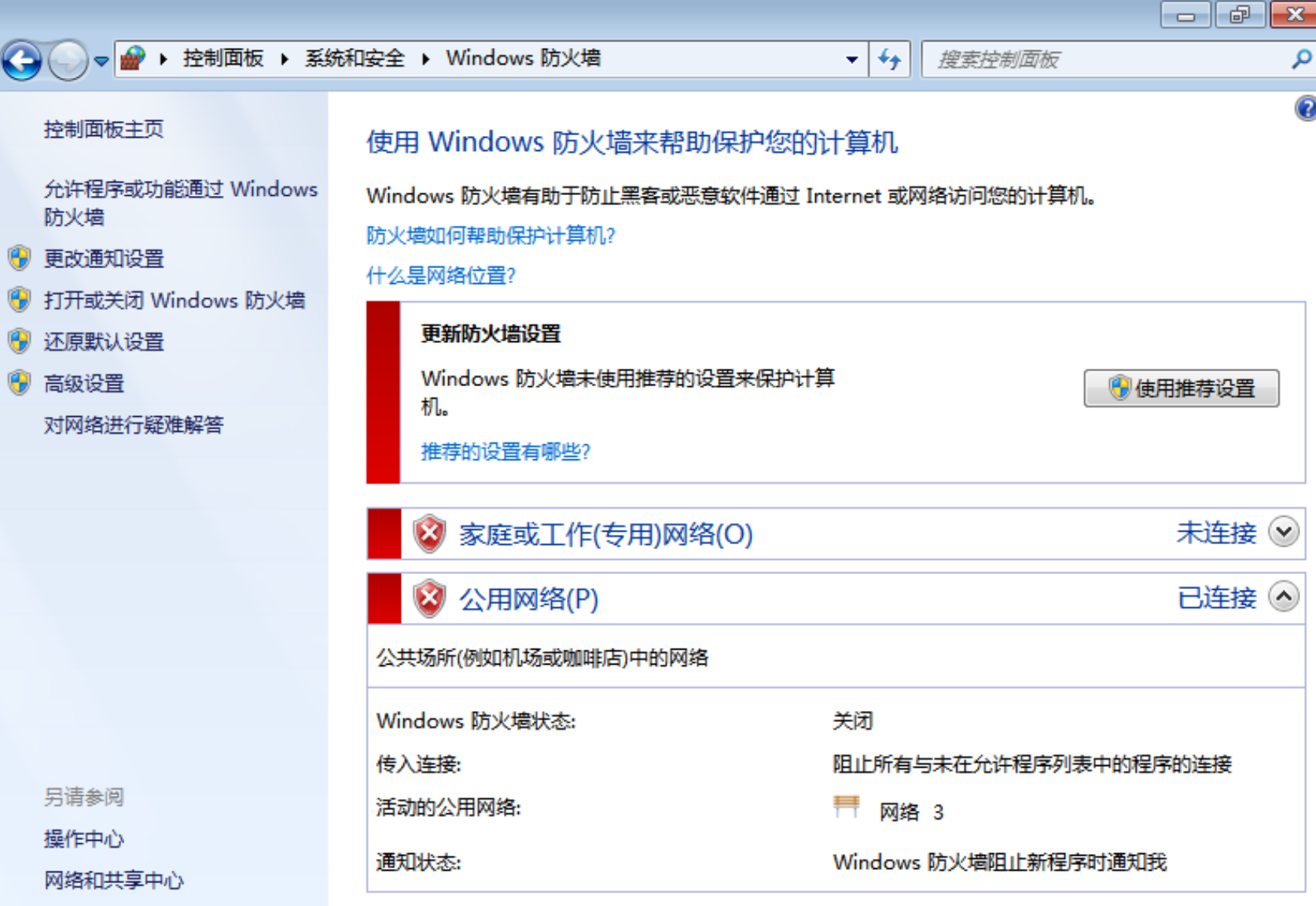This screenshot has height=906, width=1316.
Task: Open 操作中心 under 另请参阅
Action: pyautogui.click(x=84, y=839)
